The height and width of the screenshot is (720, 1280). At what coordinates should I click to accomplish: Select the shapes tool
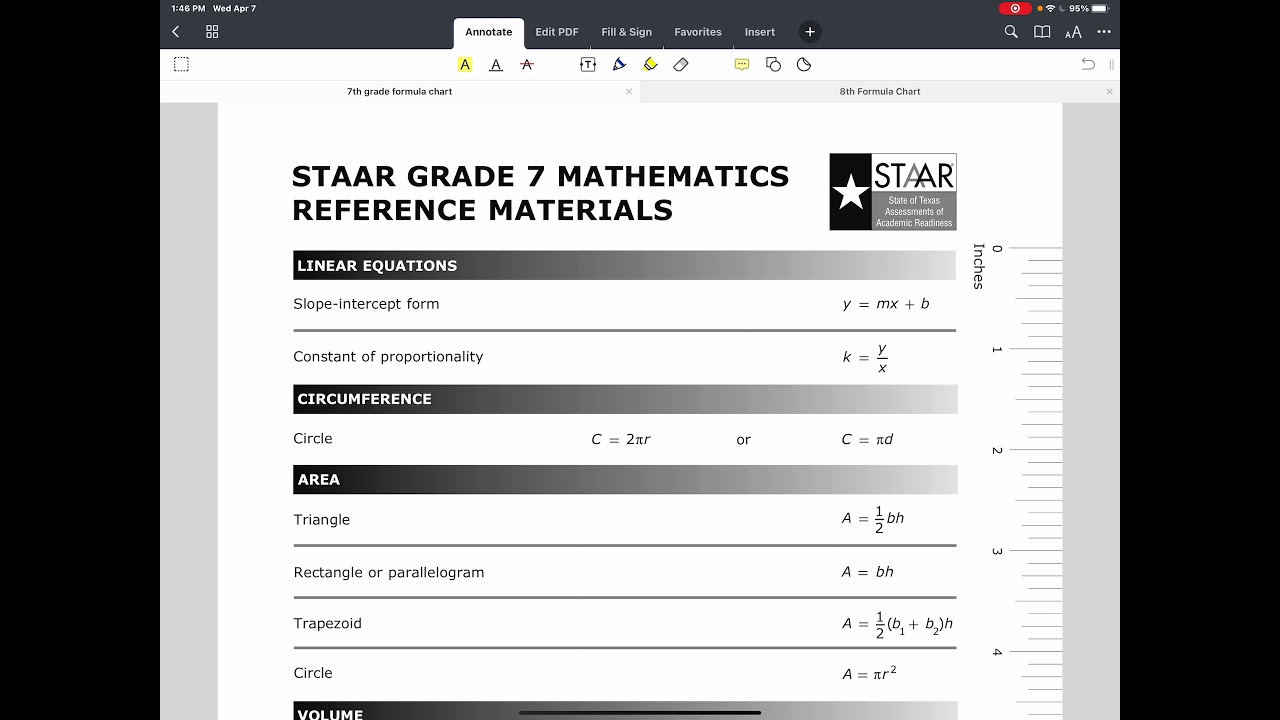773,64
